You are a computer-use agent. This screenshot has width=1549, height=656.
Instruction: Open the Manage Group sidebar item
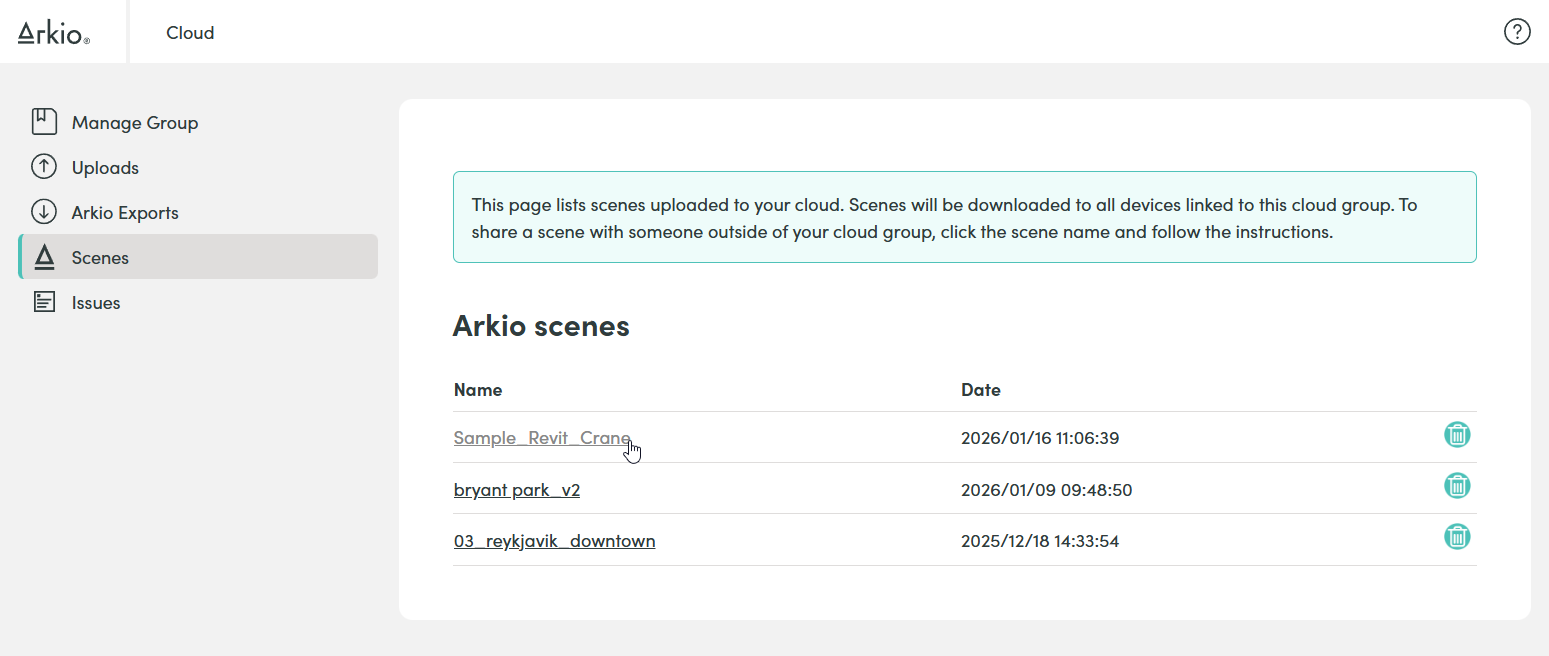coord(198,122)
